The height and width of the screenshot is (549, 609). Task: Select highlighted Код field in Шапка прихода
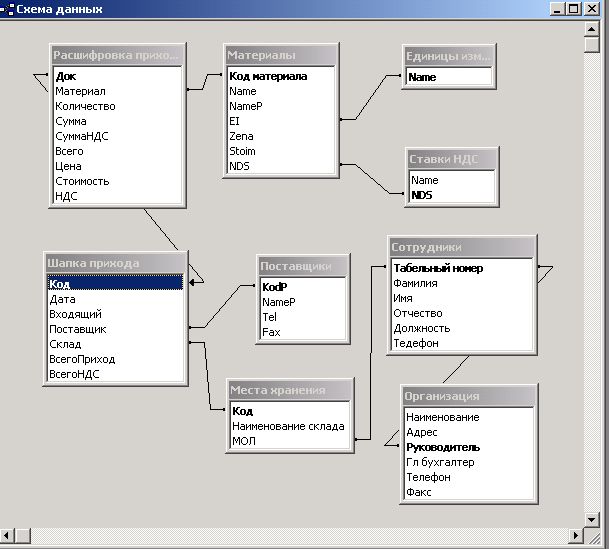click(115, 284)
